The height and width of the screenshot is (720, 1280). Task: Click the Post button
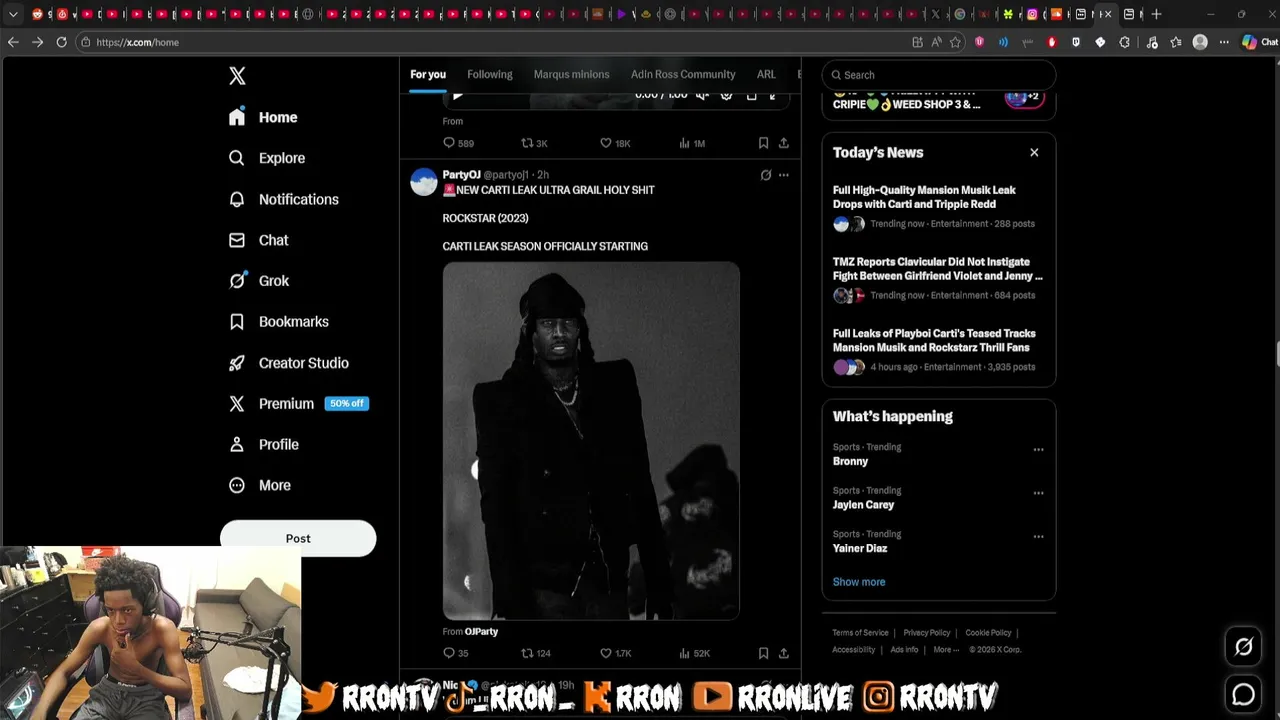point(298,538)
